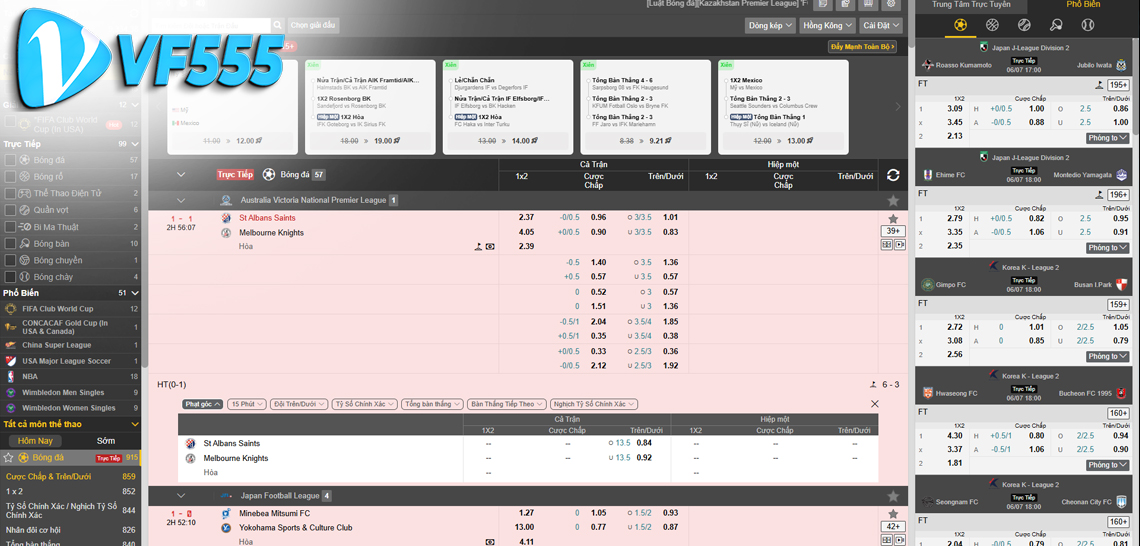The height and width of the screenshot is (546, 1140).
Task: Open the Dòng kép dropdown
Action: tap(770, 25)
